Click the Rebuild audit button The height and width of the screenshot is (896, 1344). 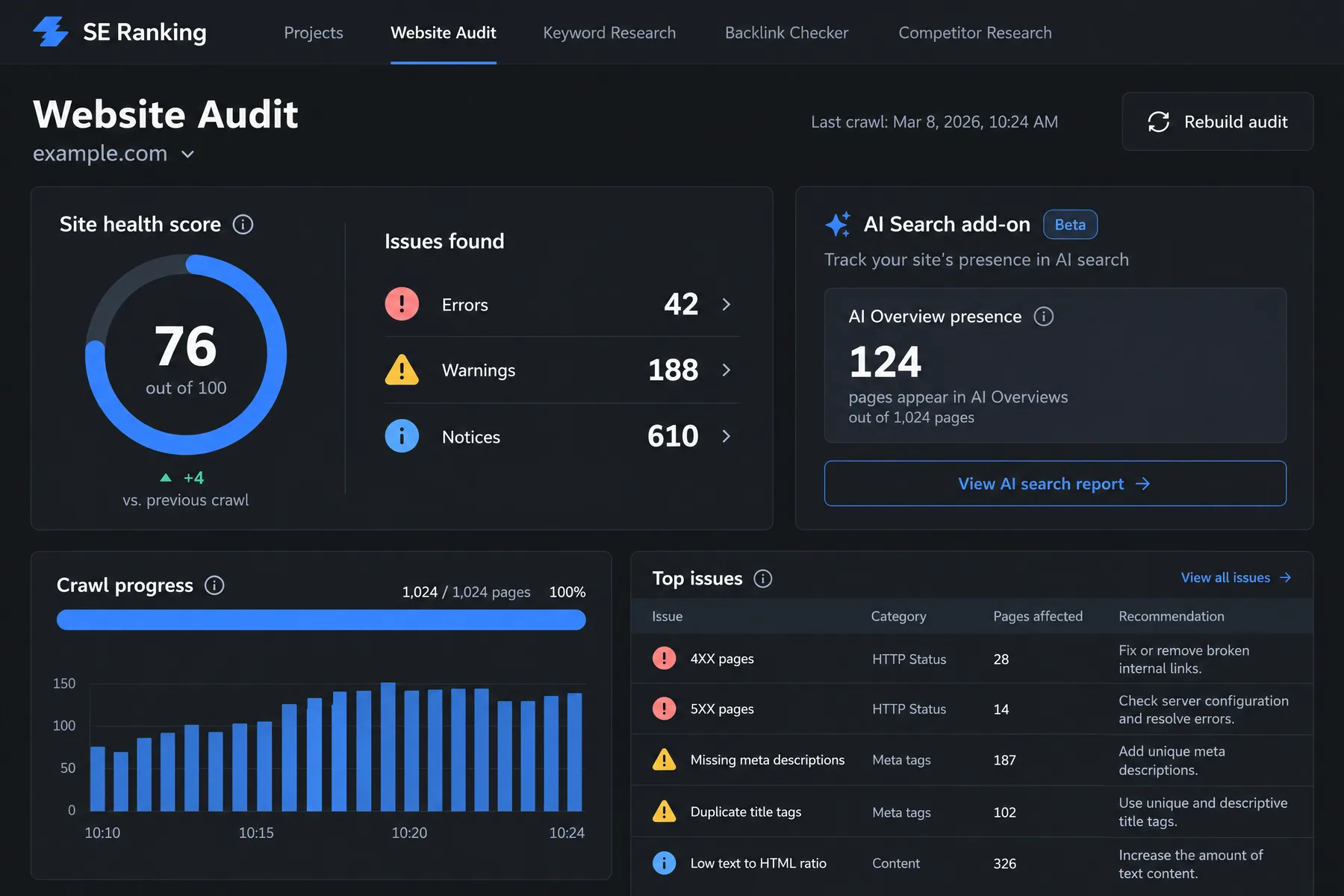[1217, 122]
